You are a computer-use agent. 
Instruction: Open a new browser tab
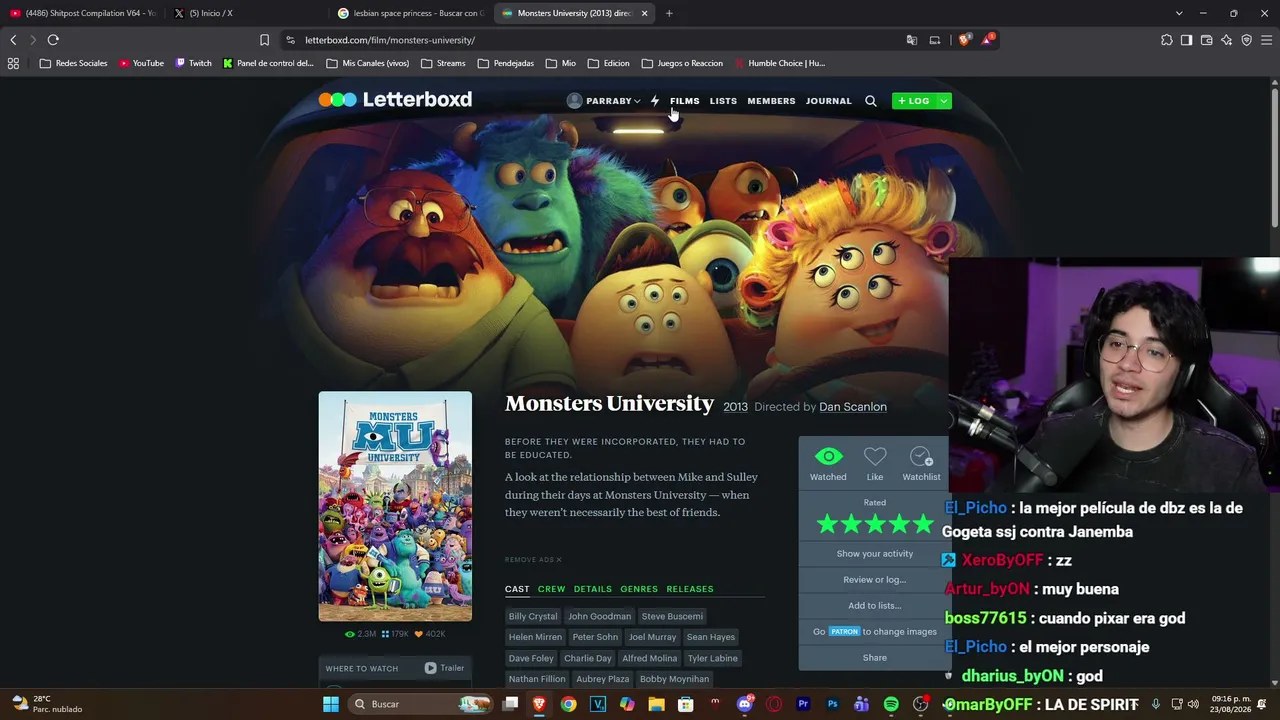[x=669, y=13]
